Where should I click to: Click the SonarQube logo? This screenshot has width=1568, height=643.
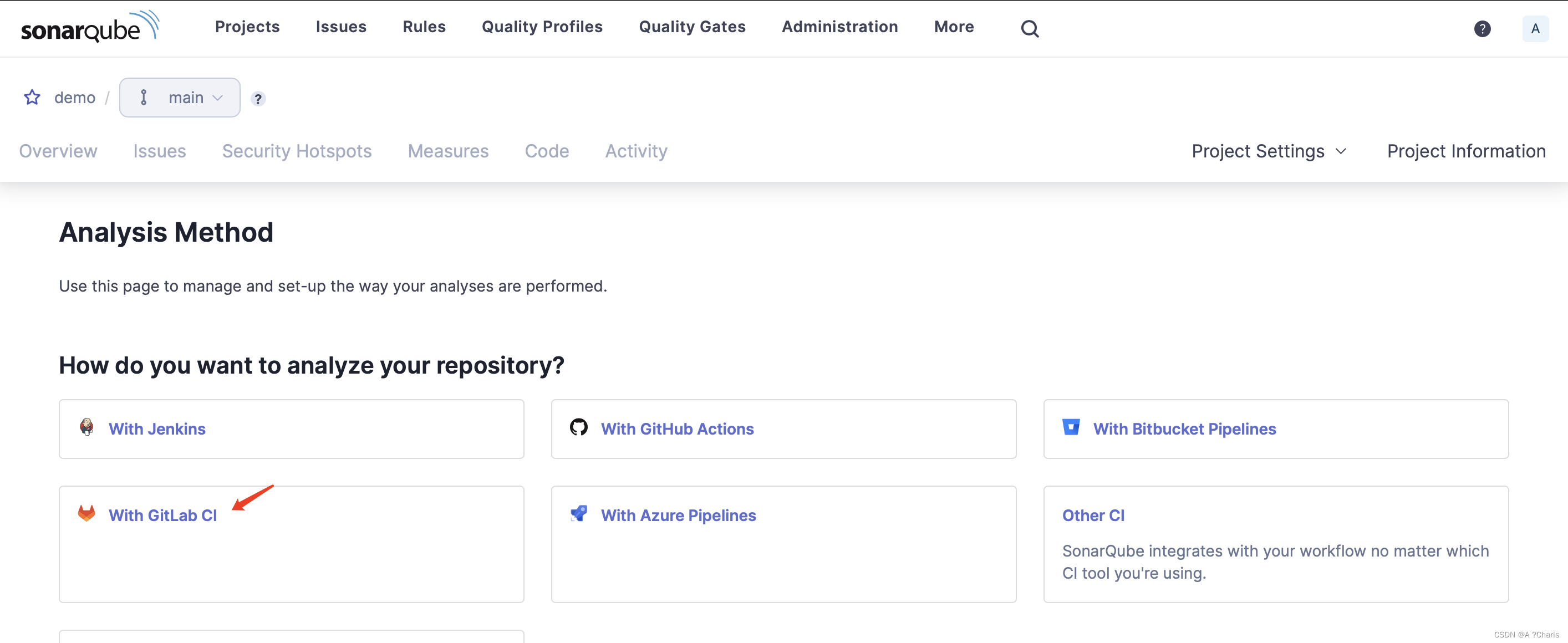[89, 27]
